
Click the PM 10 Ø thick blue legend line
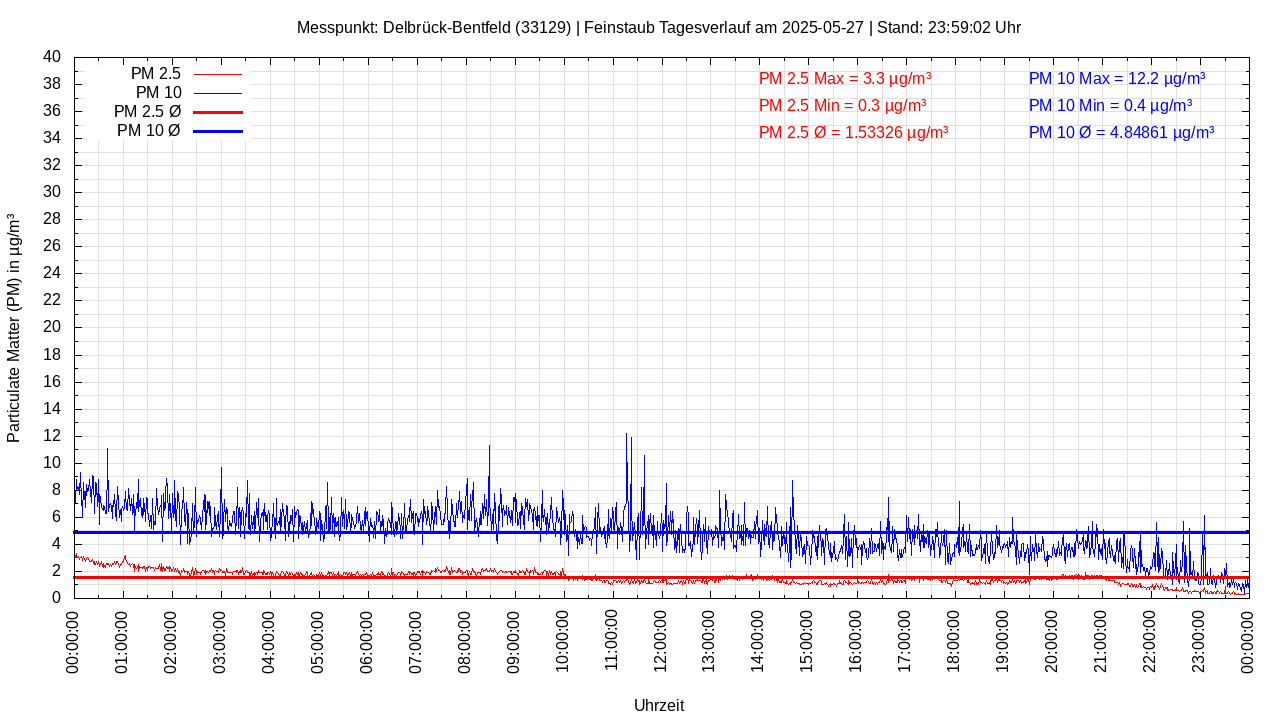tap(218, 131)
